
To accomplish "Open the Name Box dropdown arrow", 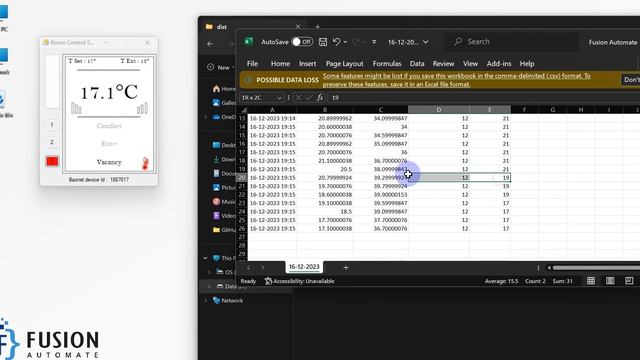I will (x=279, y=98).
